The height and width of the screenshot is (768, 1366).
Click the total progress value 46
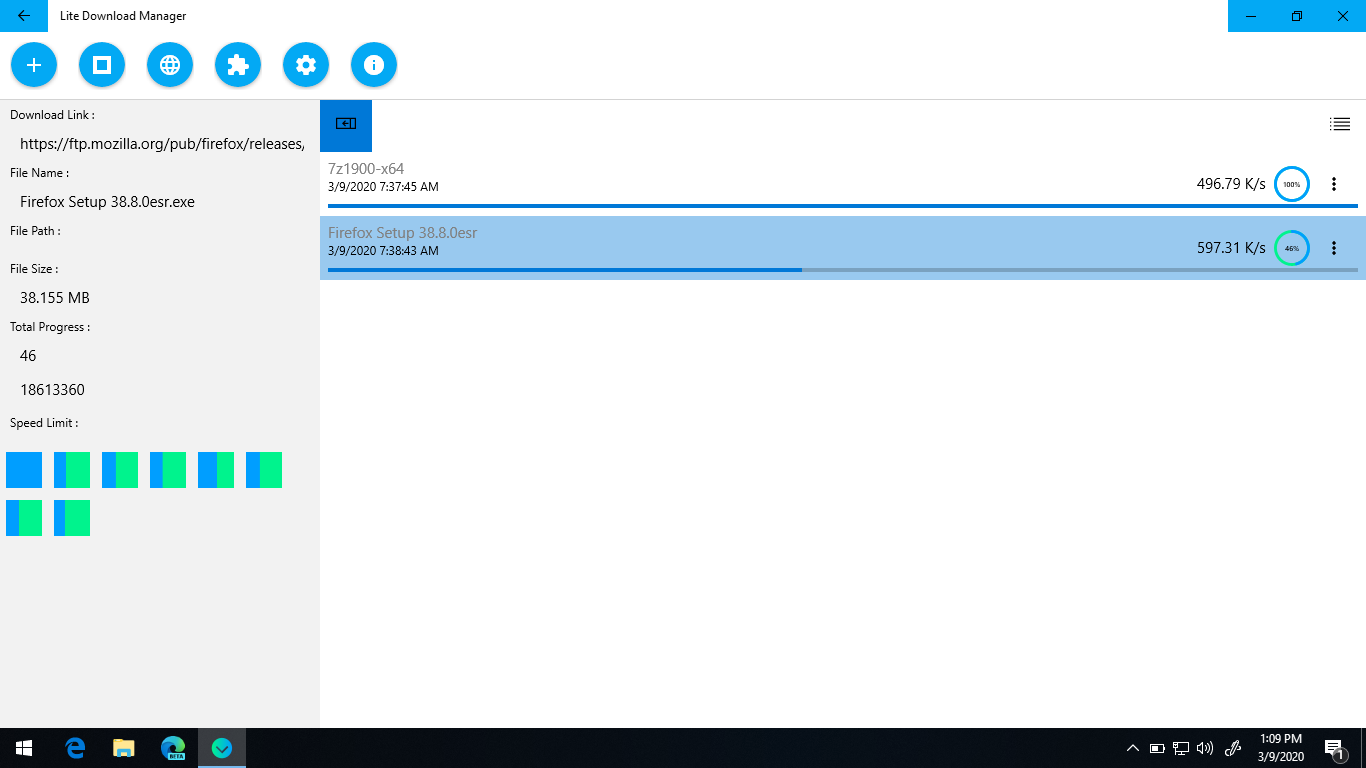pos(28,356)
